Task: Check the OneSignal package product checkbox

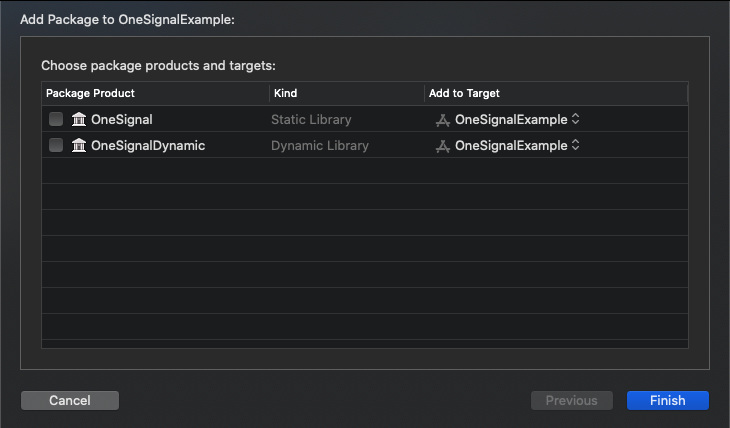Action: pos(56,119)
